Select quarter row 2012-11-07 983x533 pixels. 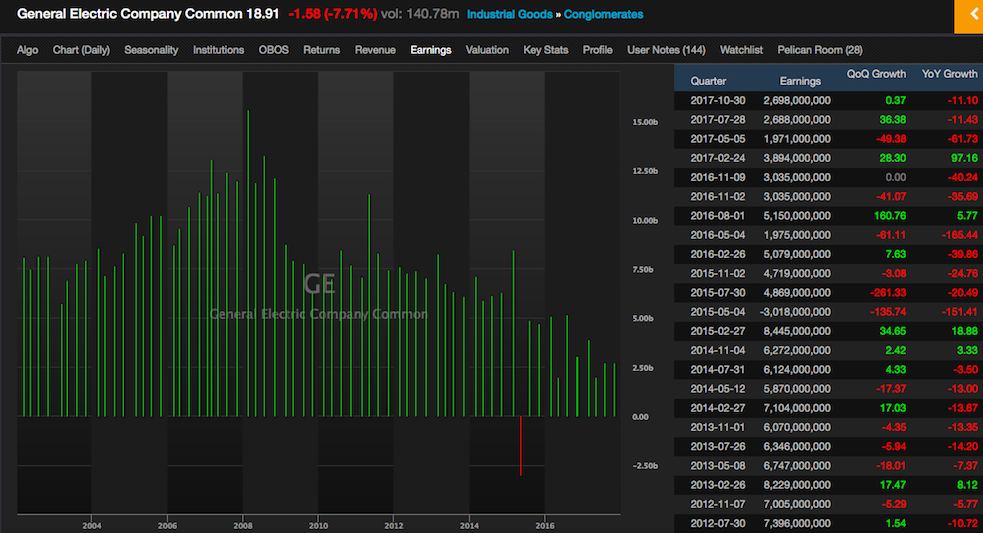[828, 504]
